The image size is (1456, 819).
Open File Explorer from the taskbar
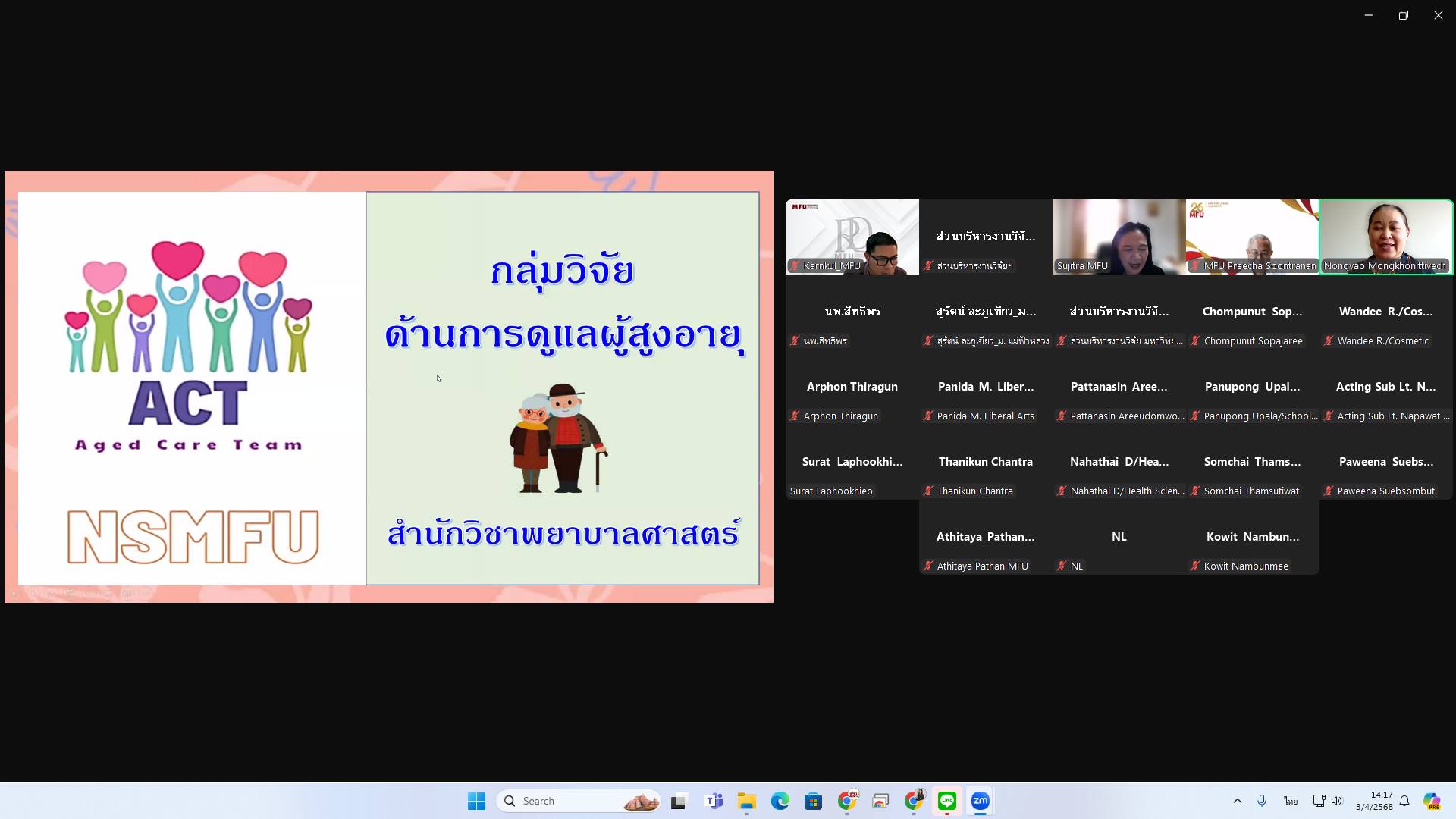point(747,801)
